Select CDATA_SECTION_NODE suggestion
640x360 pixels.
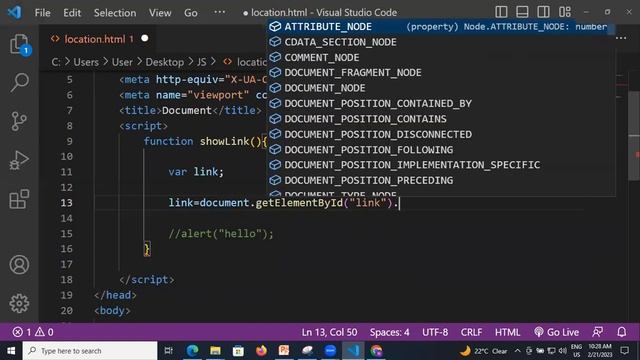tap(441, 42)
